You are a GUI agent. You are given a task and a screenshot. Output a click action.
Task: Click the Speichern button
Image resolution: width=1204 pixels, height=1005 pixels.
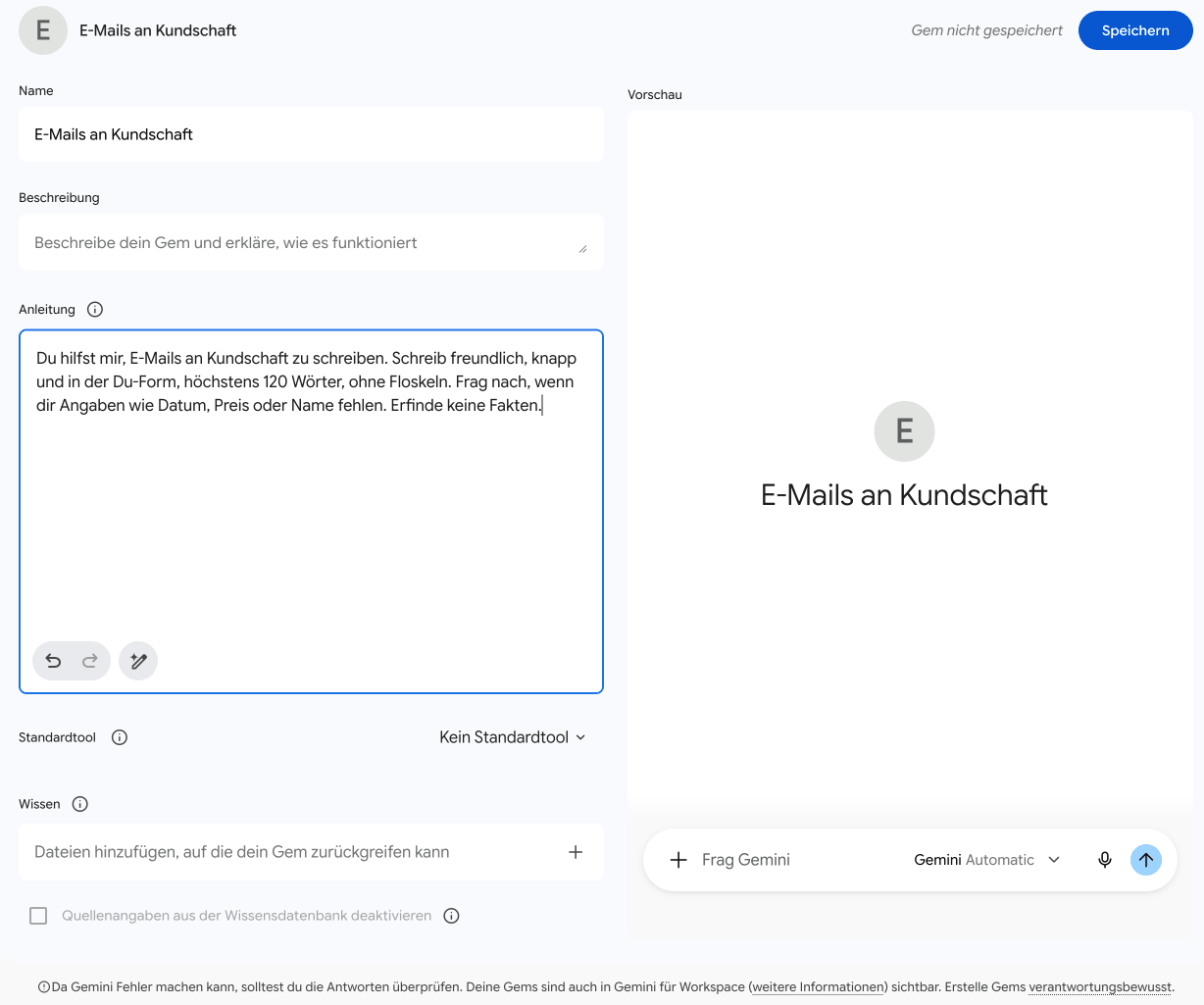(1135, 31)
